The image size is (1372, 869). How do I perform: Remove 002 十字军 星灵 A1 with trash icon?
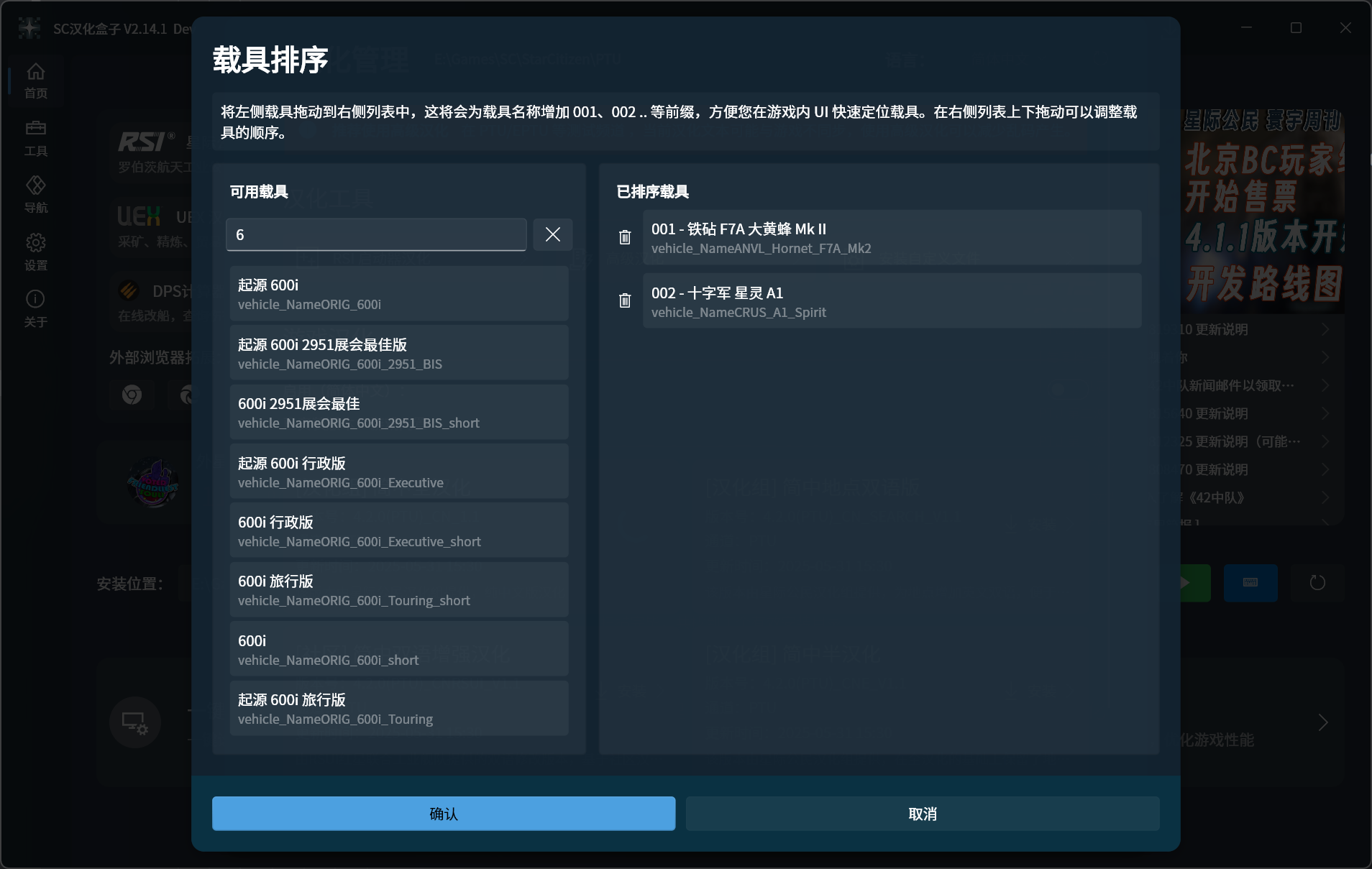pos(625,300)
